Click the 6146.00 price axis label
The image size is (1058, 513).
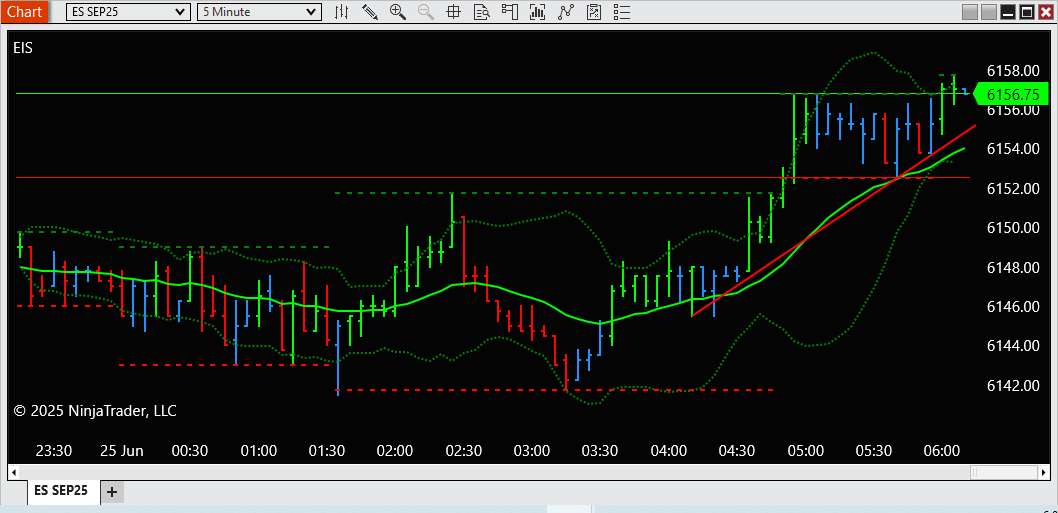point(1012,307)
